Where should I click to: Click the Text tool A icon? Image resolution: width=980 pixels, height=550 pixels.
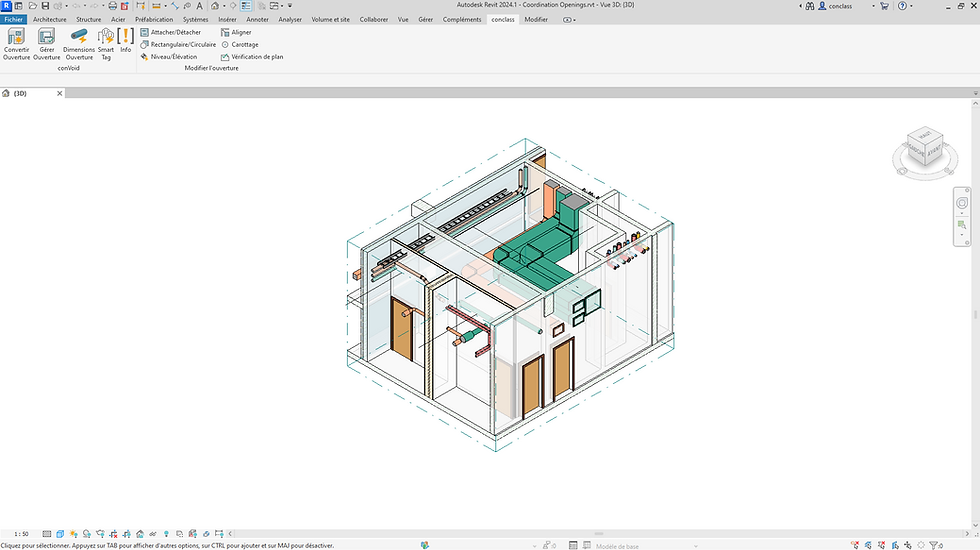[200, 6]
